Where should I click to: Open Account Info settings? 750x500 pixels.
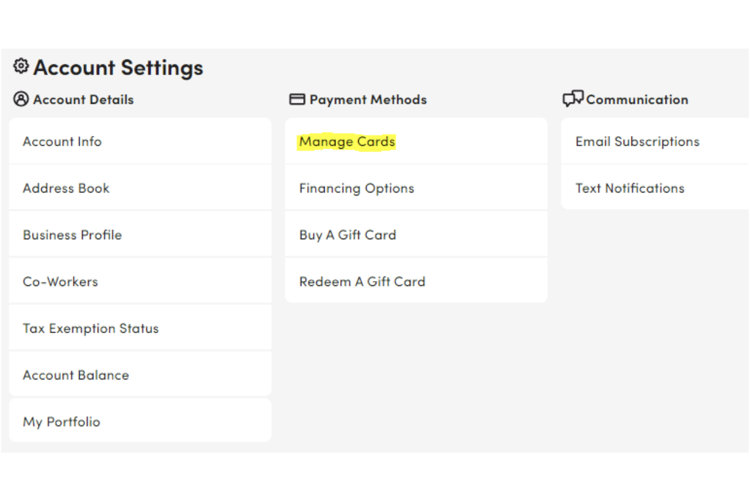coord(62,142)
